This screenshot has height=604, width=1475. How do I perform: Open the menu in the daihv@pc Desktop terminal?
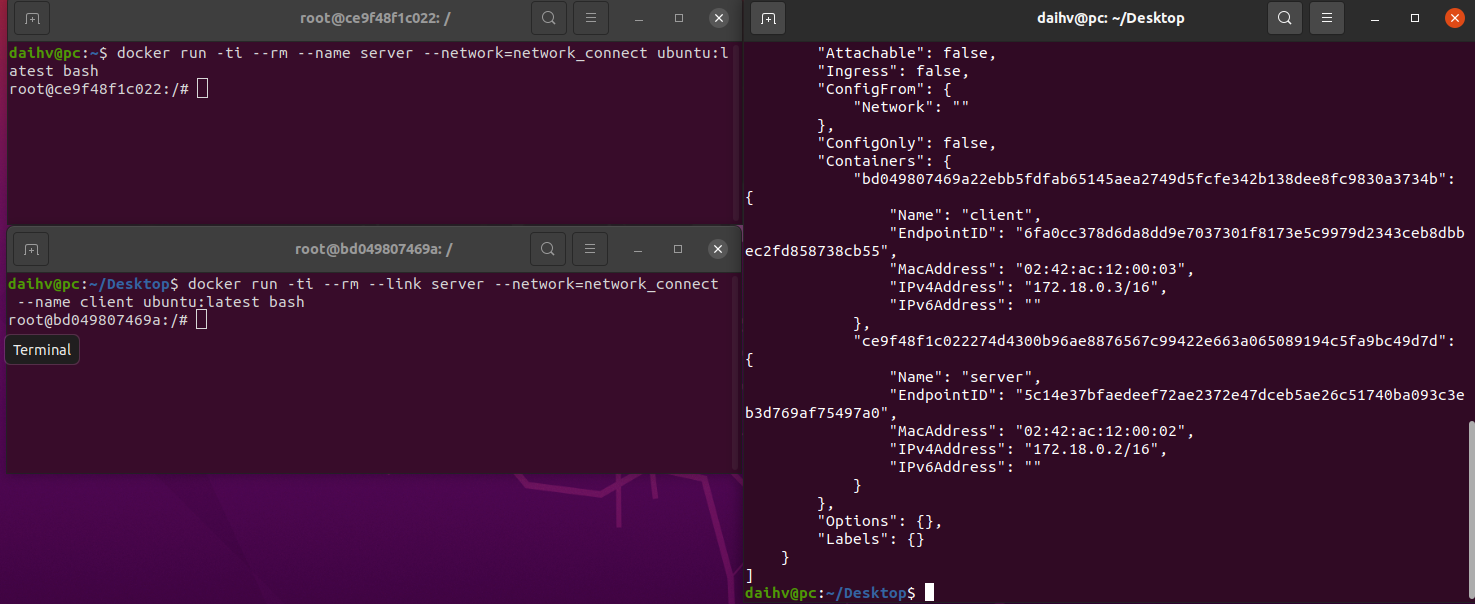coord(1326,17)
